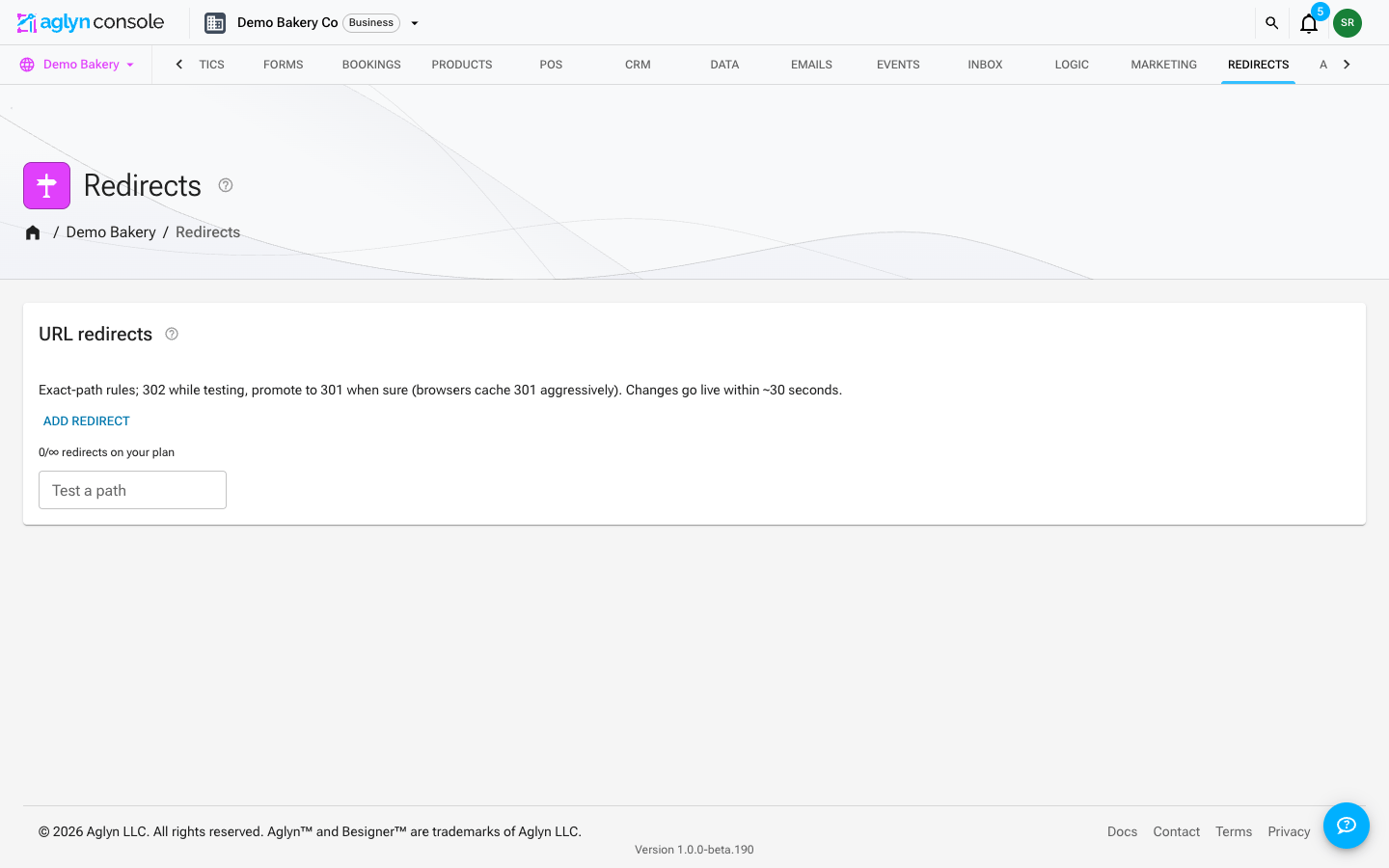The image size is (1389, 868).
Task: Open the Docs footer link
Action: tap(1122, 831)
